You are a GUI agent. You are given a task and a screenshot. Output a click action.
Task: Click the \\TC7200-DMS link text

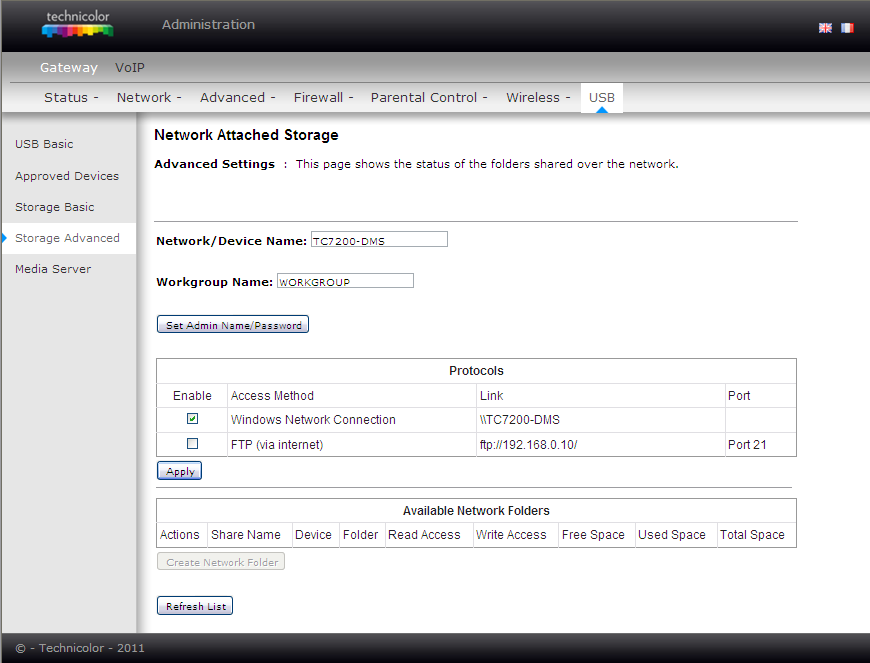(x=520, y=420)
